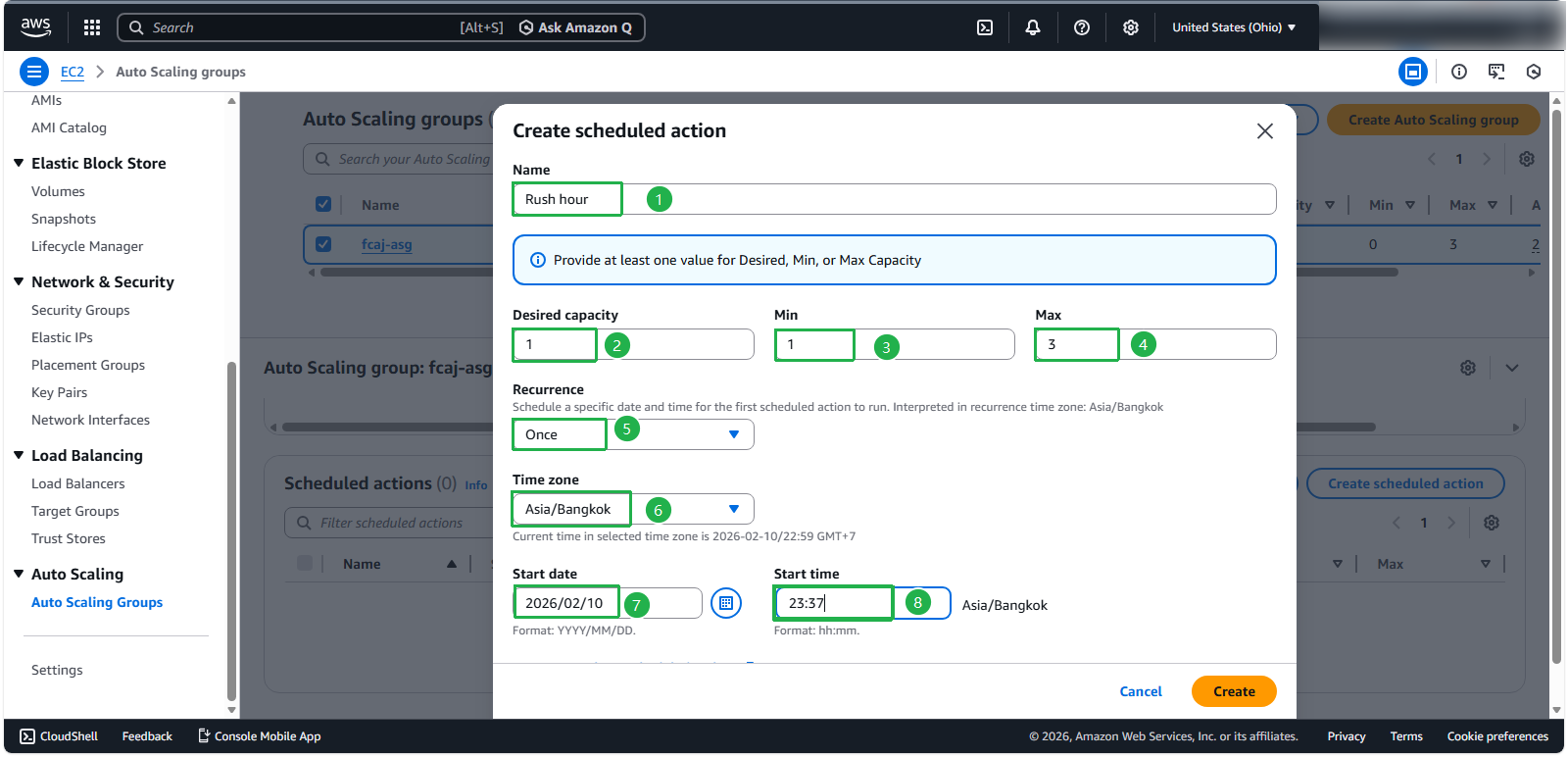
Task: Open Load Balancers in the sidebar
Action: tap(78, 483)
